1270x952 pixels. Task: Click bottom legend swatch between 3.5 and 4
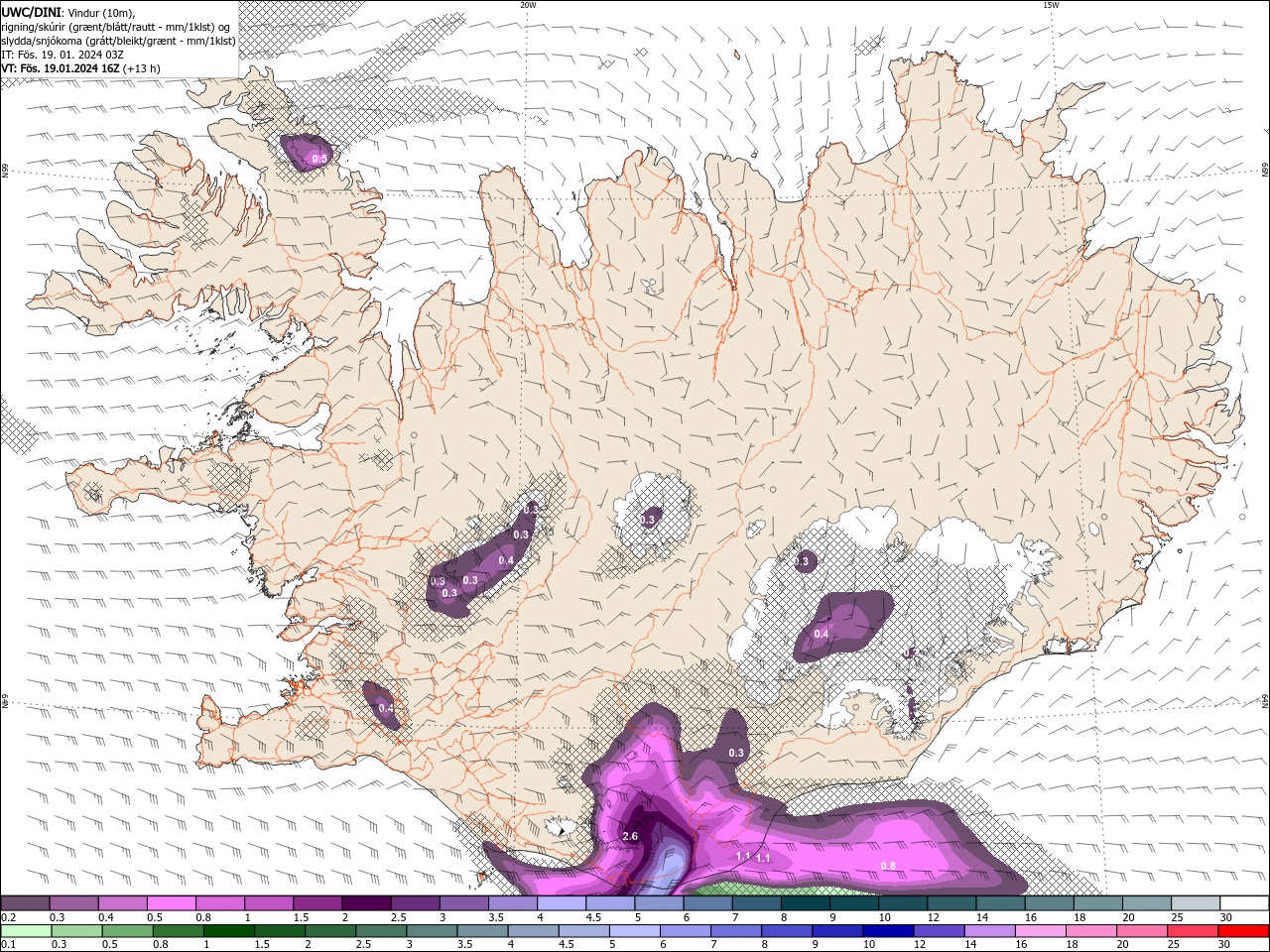(x=482, y=931)
